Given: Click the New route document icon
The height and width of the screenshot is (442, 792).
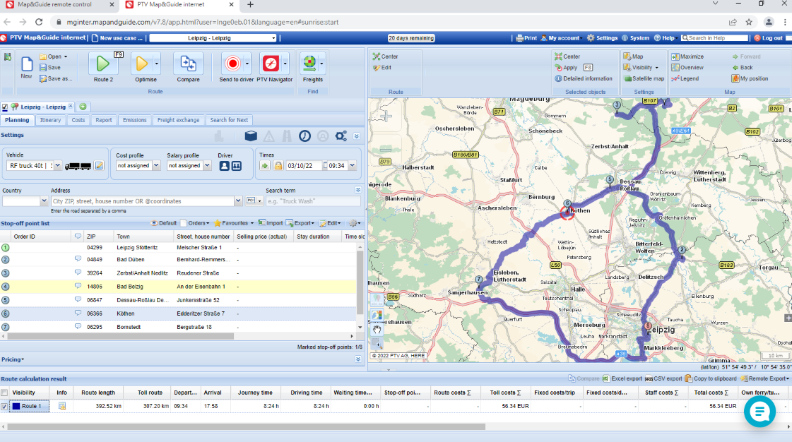Looking at the screenshot, I should coord(27,63).
